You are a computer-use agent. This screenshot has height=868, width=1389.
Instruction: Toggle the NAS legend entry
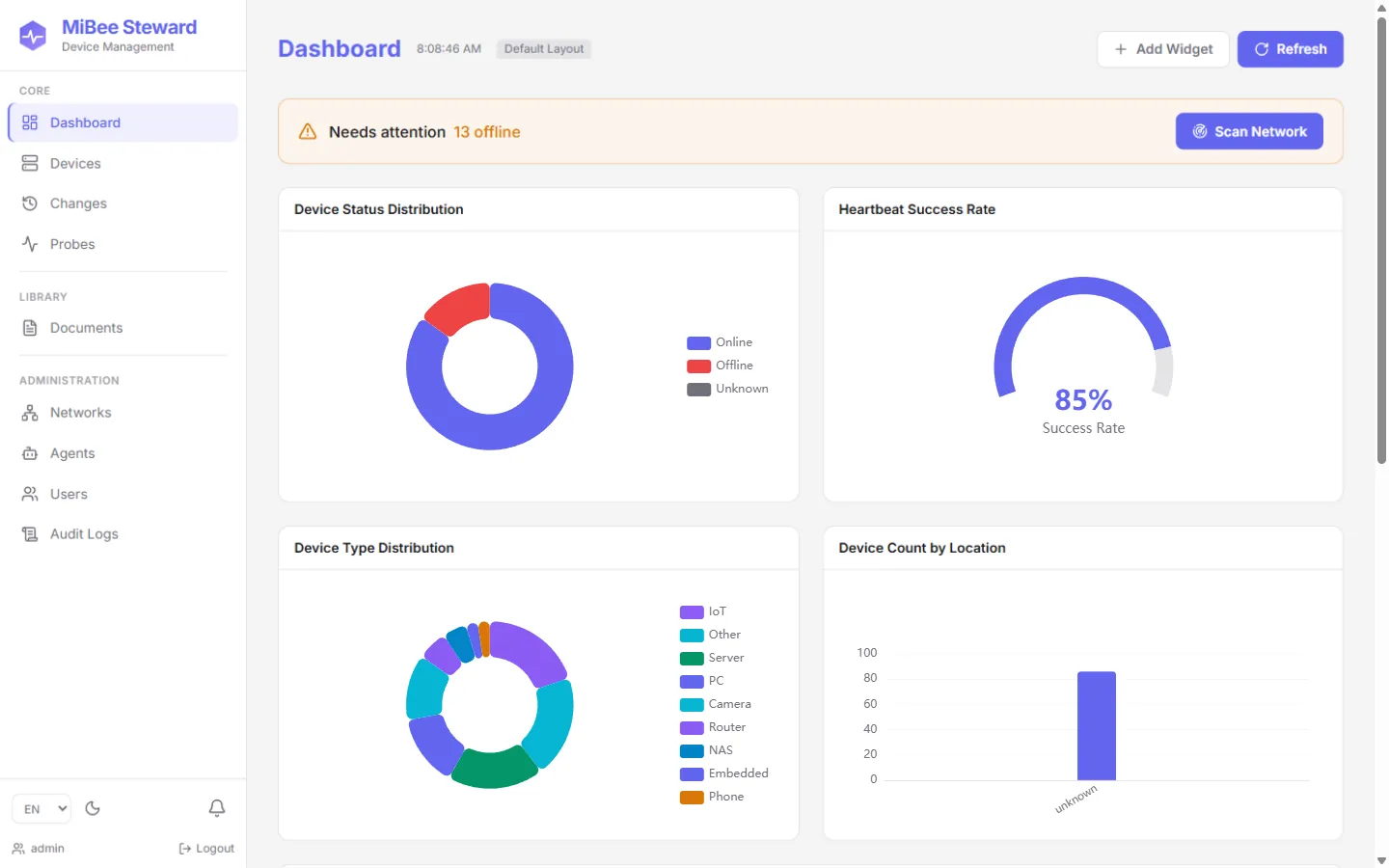[706, 750]
